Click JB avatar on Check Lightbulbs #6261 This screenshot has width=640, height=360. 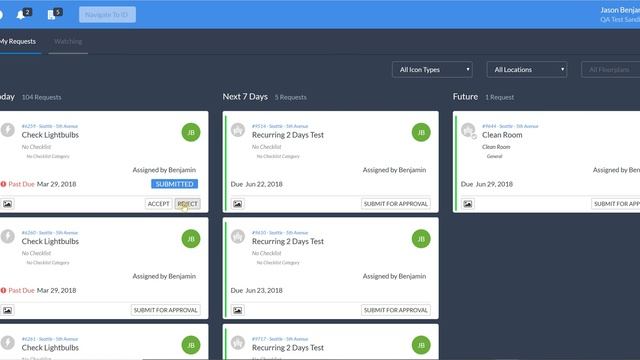pyautogui.click(x=191, y=345)
